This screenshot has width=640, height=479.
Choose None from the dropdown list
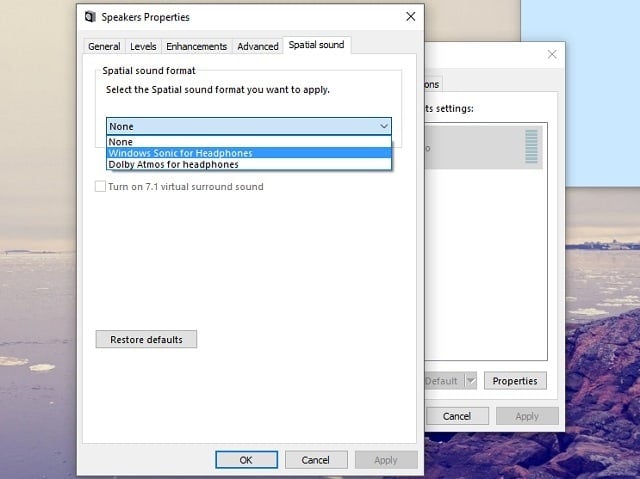click(x=249, y=142)
